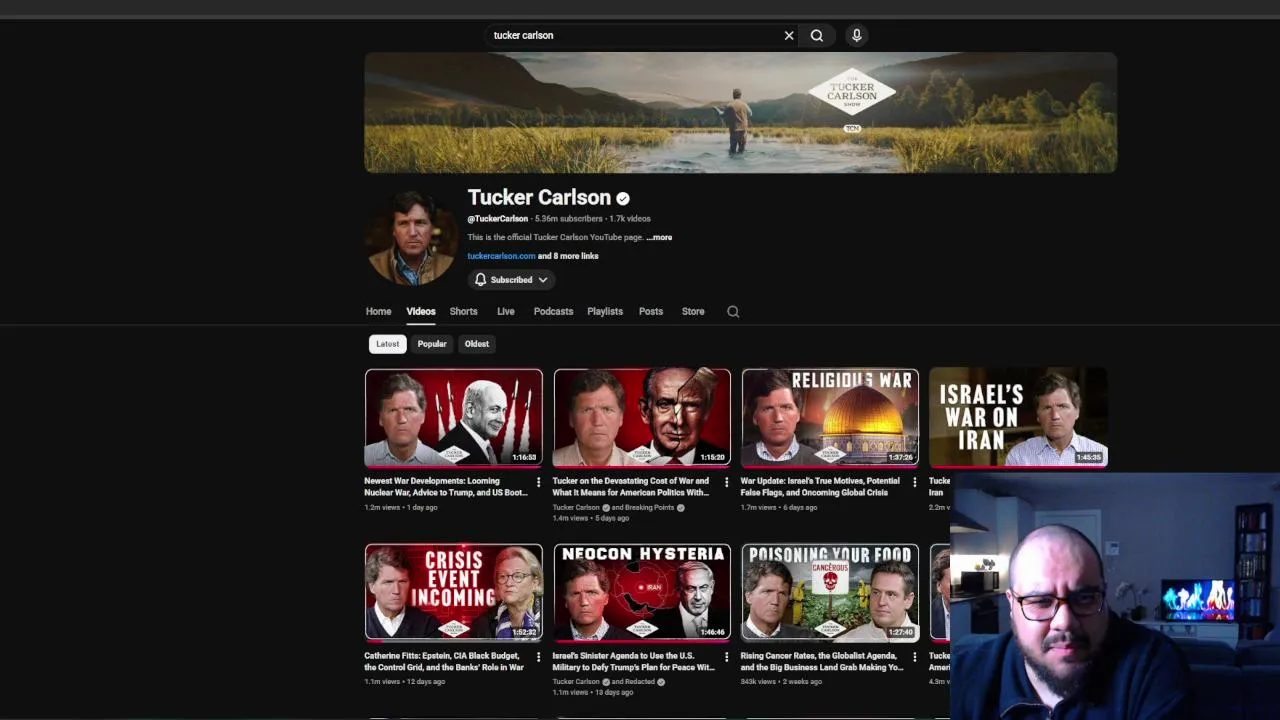This screenshot has width=1280, height=720.
Task: Open the Playlists tab
Action: coord(605,311)
